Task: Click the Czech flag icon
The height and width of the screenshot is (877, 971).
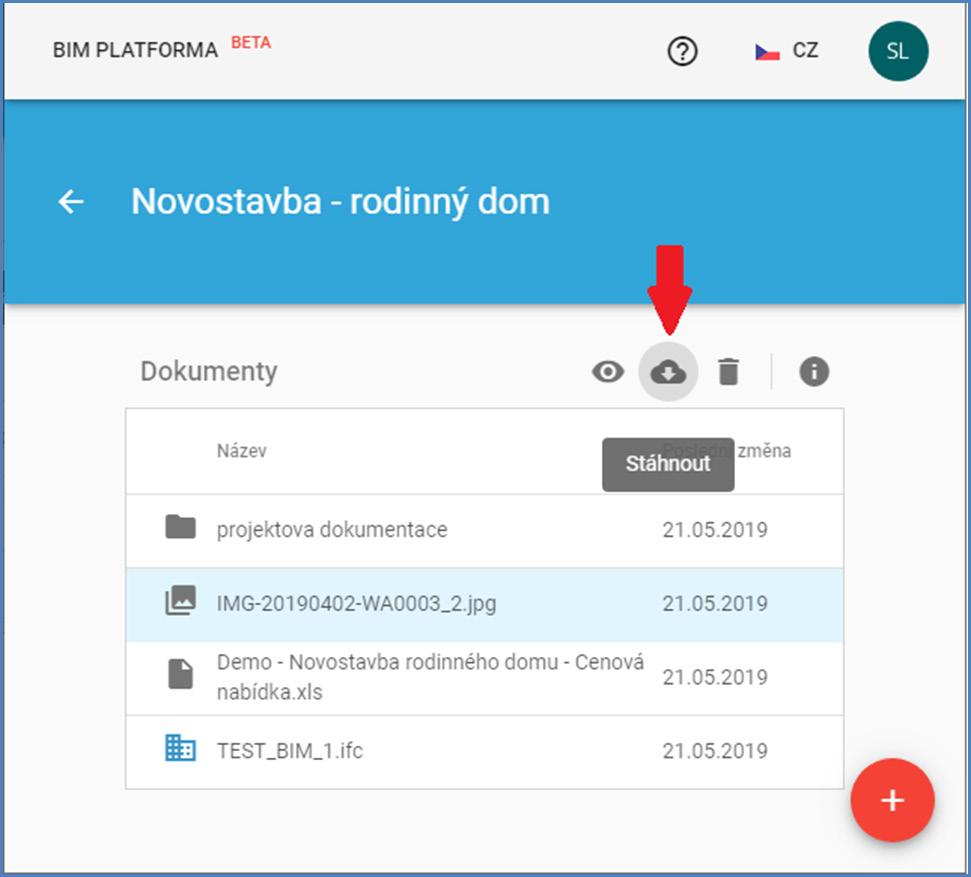Action: (767, 52)
